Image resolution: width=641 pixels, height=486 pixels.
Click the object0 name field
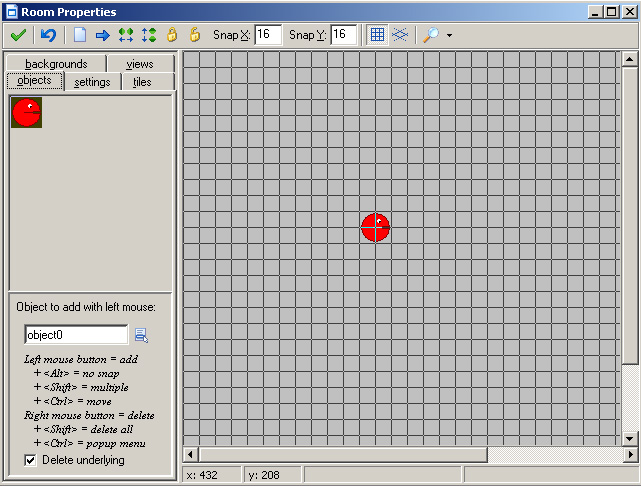(x=76, y=335)
